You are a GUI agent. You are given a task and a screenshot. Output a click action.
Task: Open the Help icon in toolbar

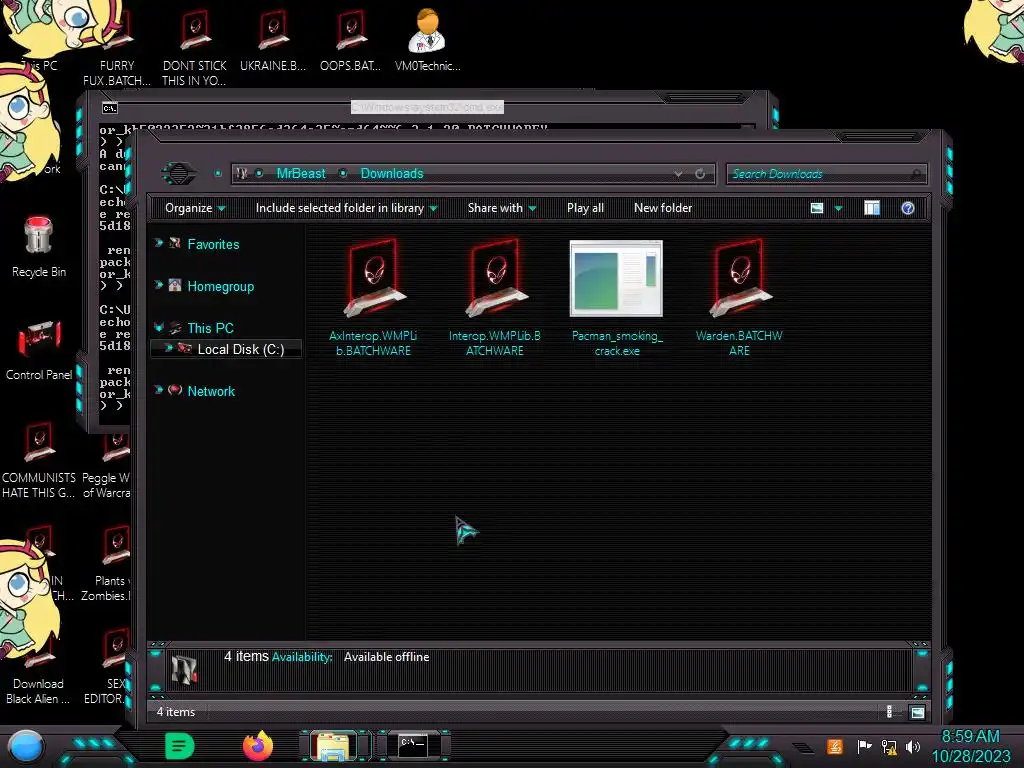(x=908, y=208)
